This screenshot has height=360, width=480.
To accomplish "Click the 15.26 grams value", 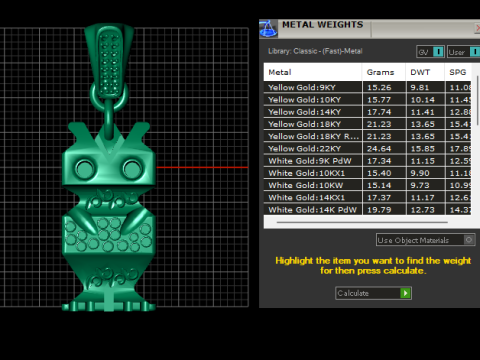I will 379,88.
